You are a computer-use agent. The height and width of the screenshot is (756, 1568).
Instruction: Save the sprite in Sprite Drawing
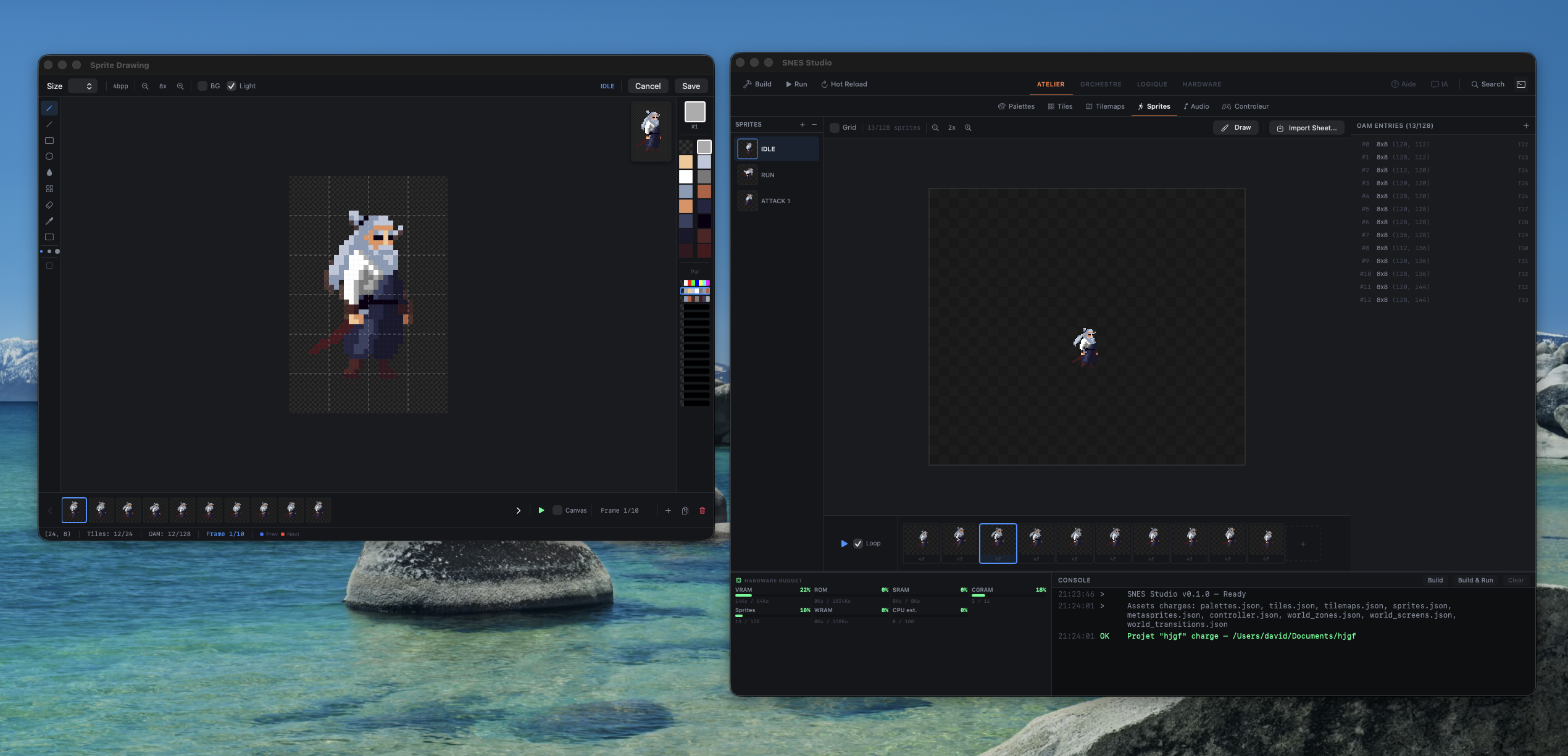pyautogui.click(x=691, y=86)
